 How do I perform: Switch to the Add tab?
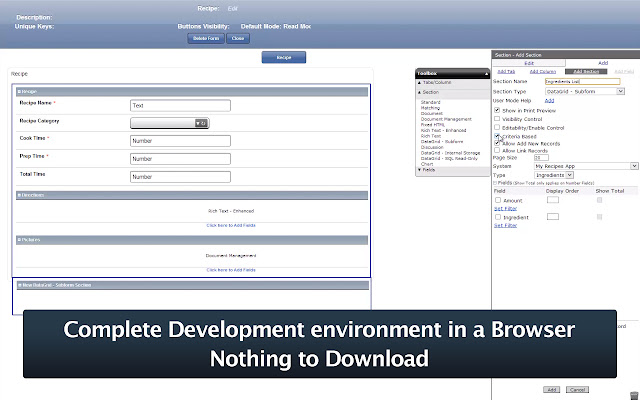(603, 63)
